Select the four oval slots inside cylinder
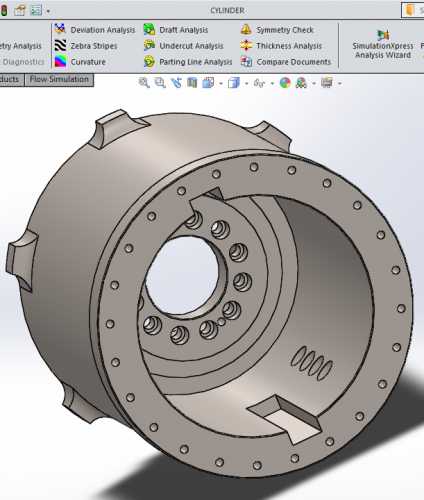 click(x=312, y=363)
